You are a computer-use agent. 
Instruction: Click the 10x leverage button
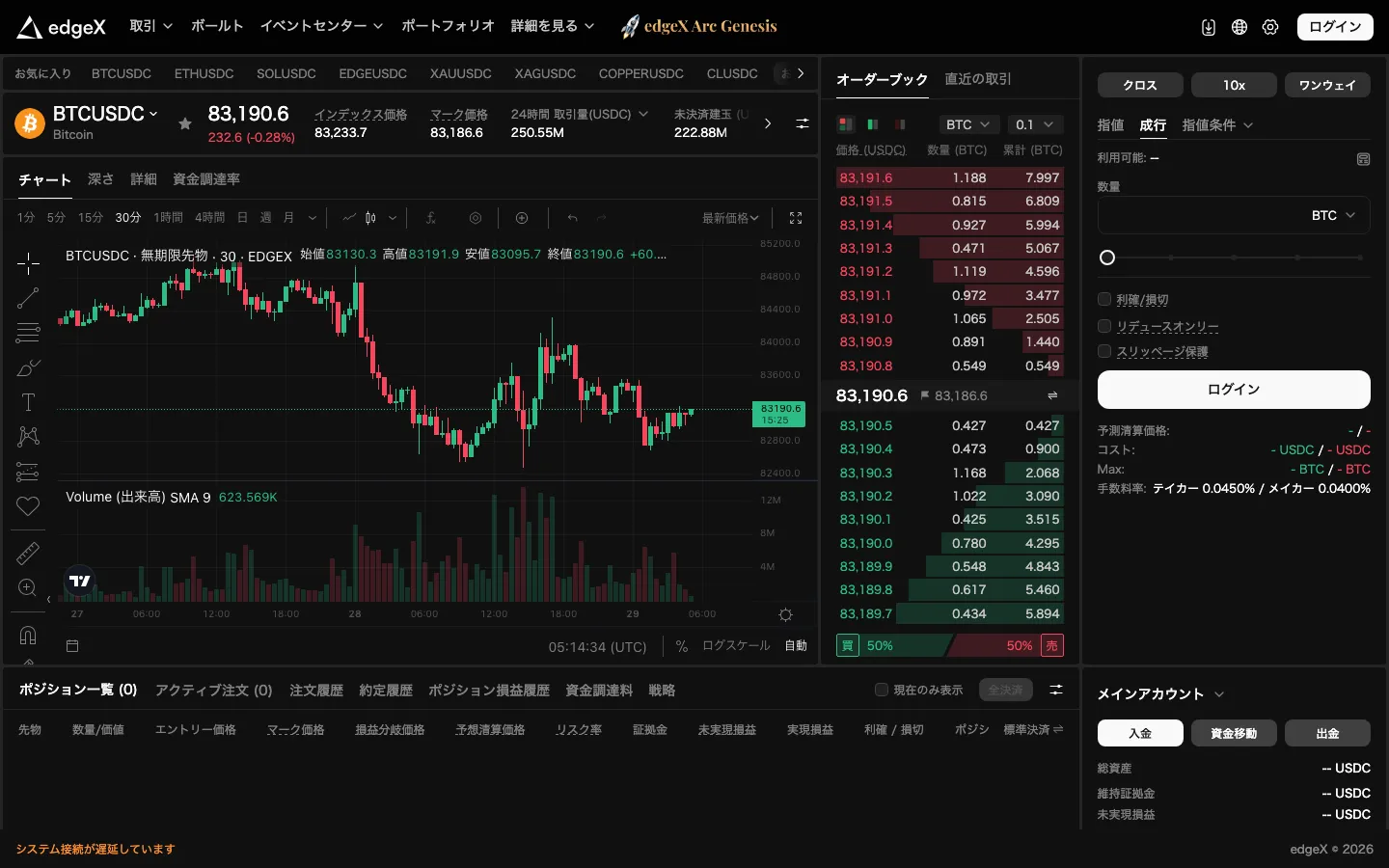(x=1234, y=85)
